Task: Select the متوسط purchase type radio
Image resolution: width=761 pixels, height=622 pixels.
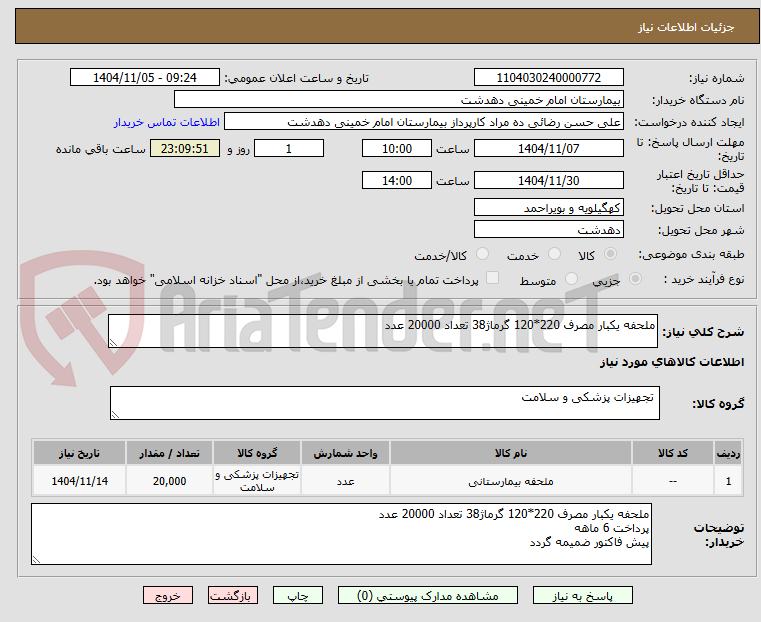Action: [x=571, y=279]
